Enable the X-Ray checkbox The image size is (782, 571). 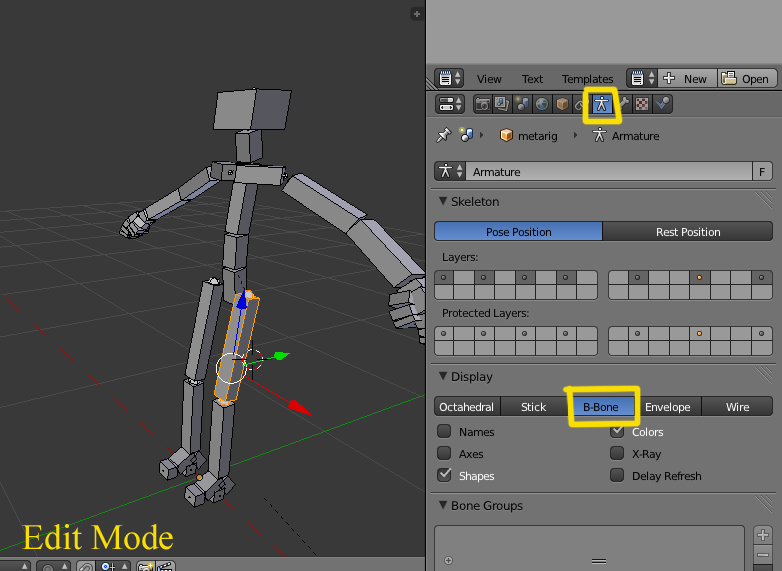[617, 453]
